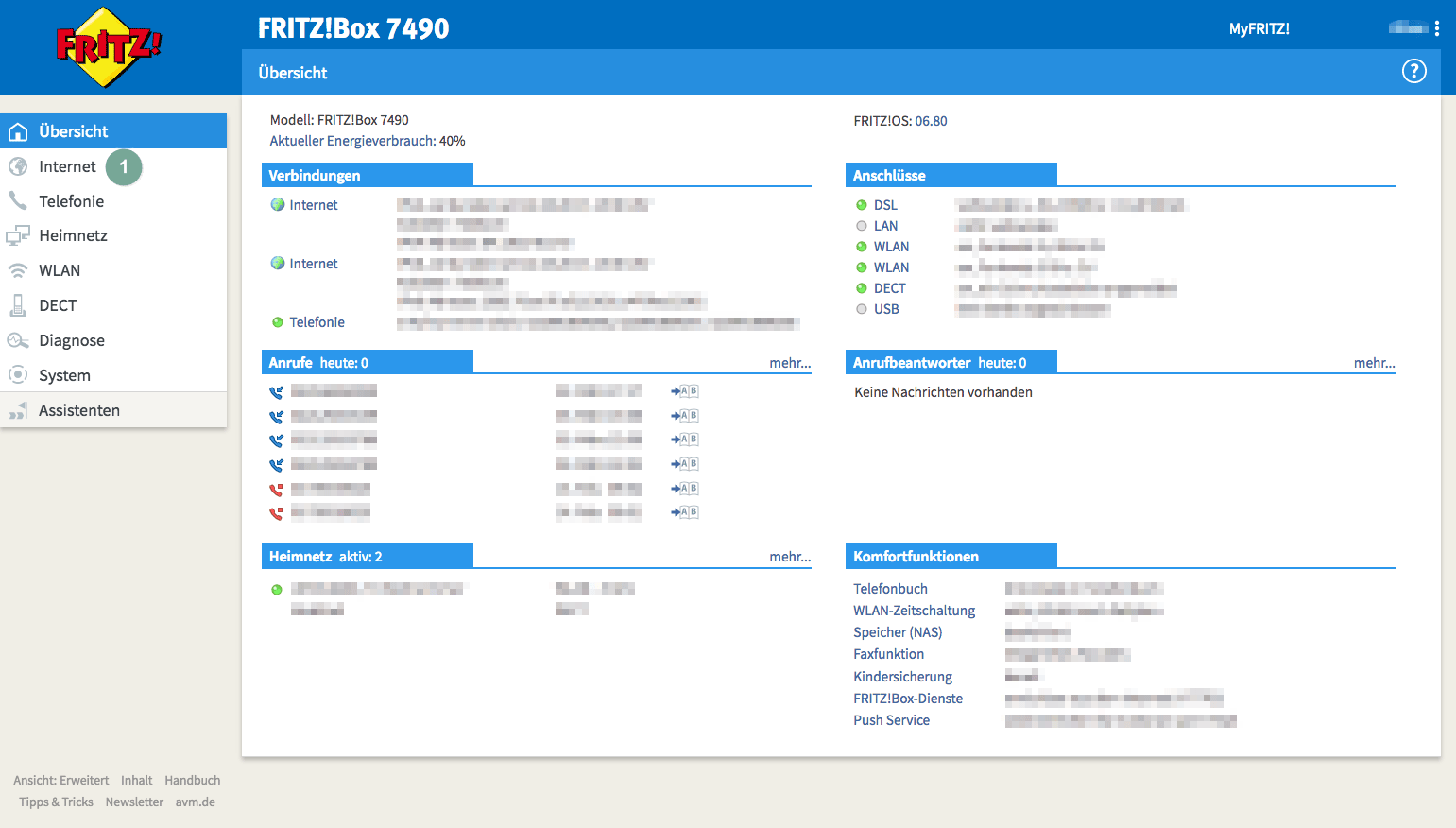This screenshot has width=1456, height=828.
Task: Click LAN under Anschlüsse
Action: pyautogui.click(x=885, y=226)
